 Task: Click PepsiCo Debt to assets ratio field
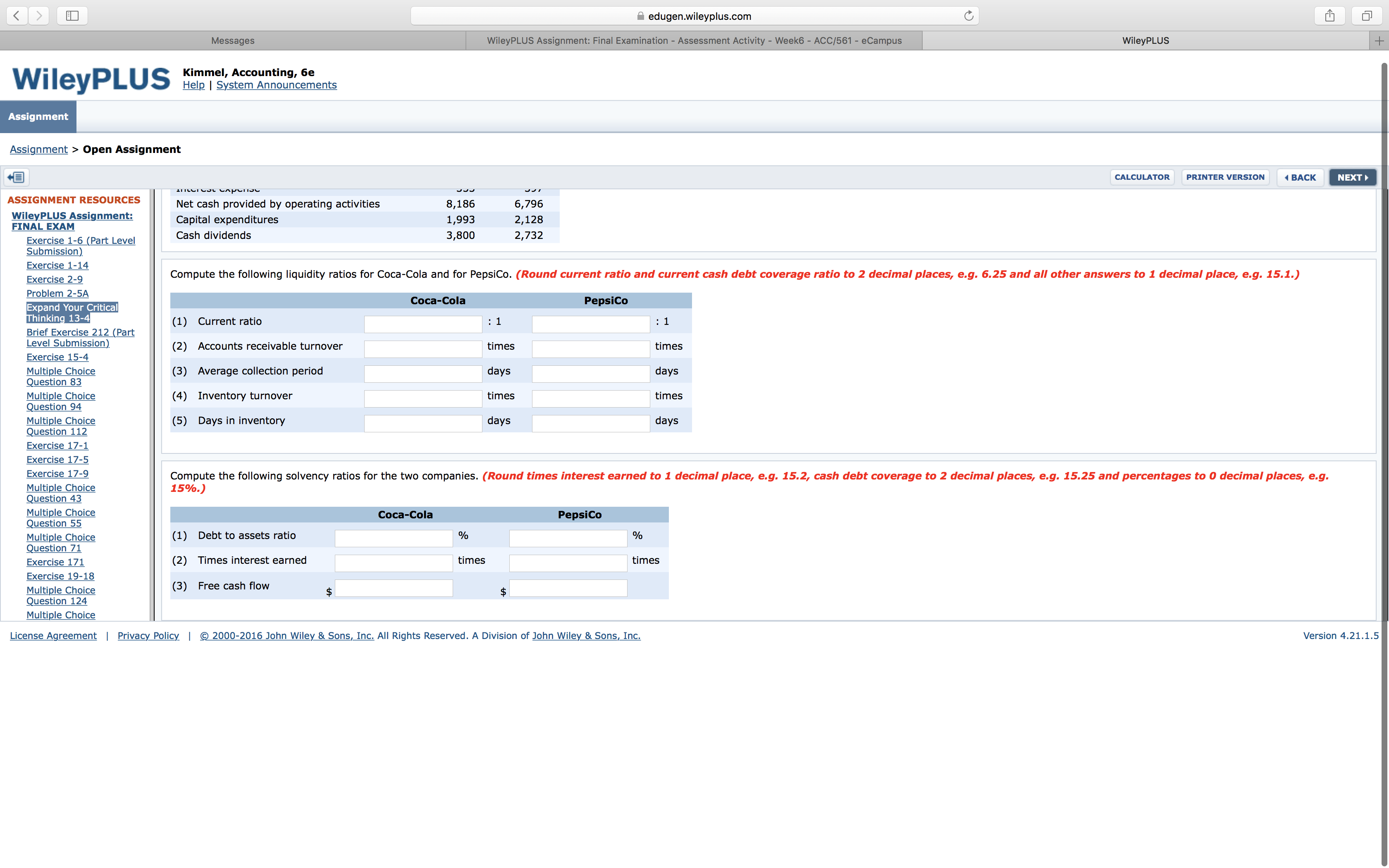[x=568, y=539]
